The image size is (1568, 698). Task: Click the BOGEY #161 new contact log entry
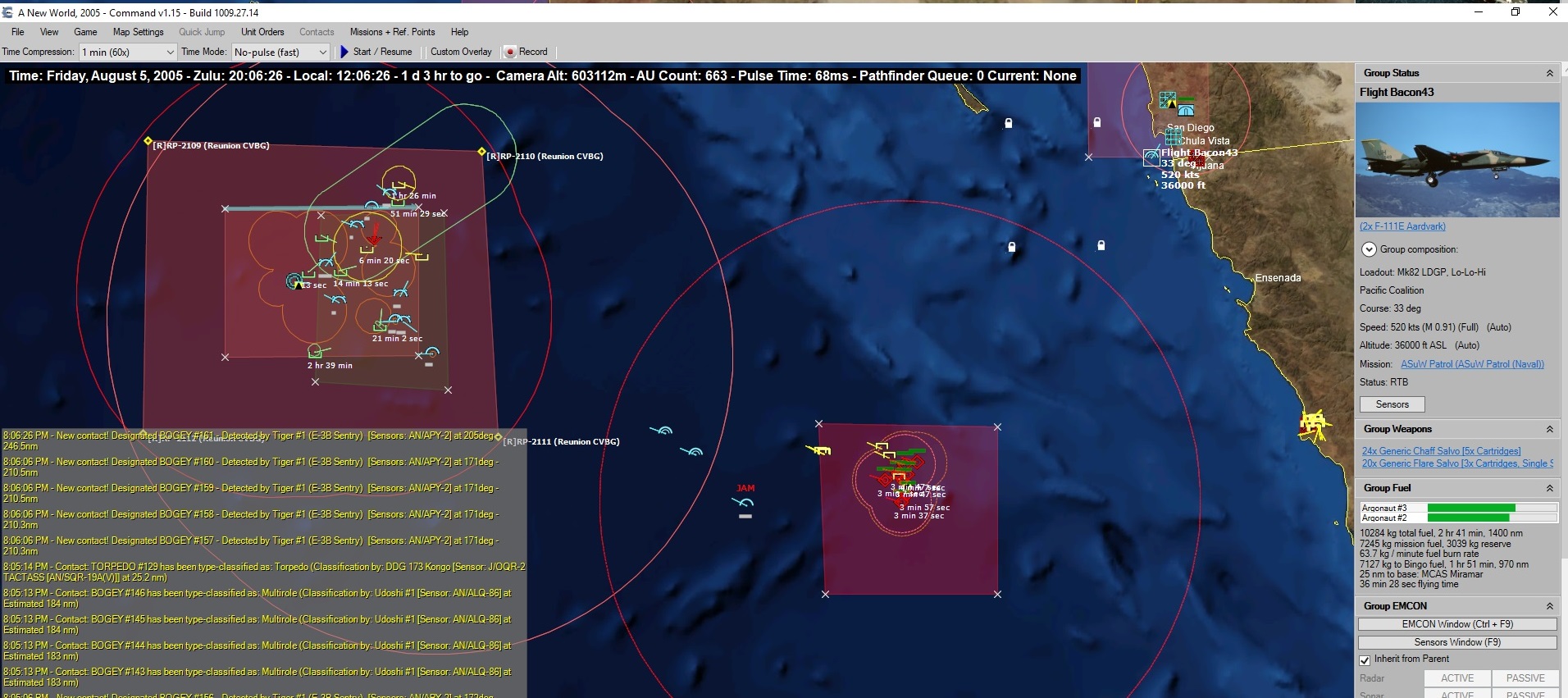(251, 441)
